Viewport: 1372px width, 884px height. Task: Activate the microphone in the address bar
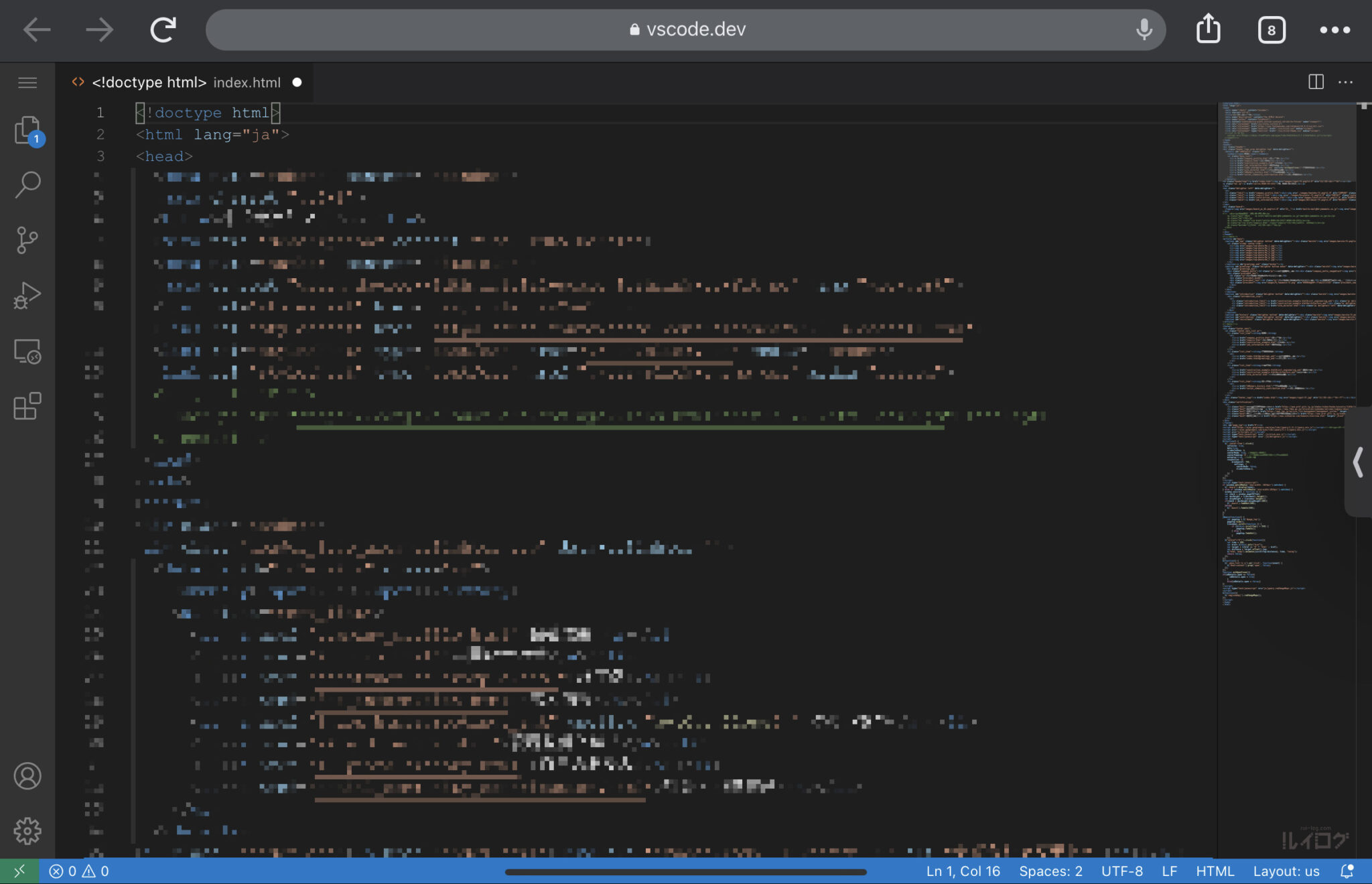tap(1145, 29)
